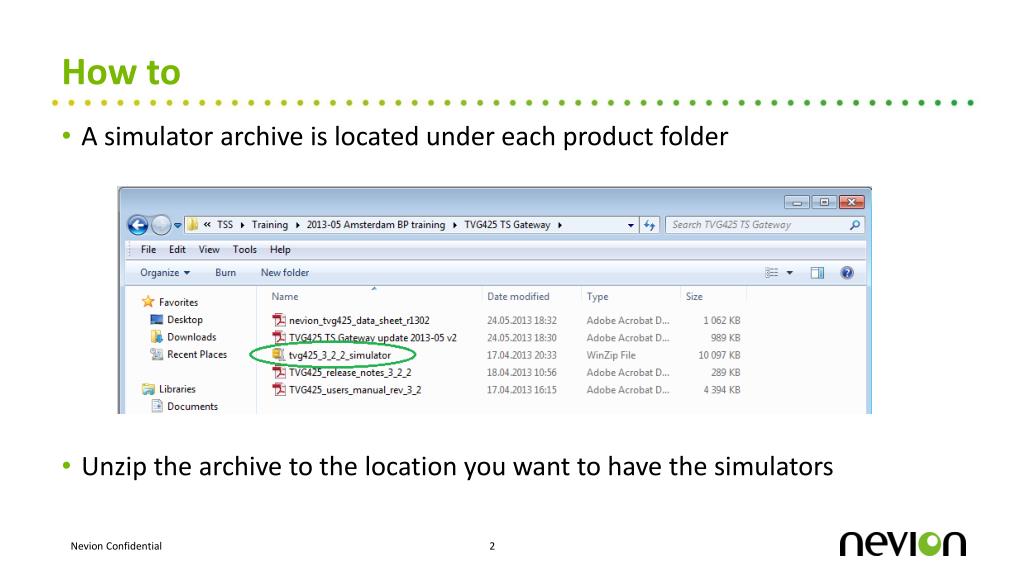
Task: Click the Recent Places icon
Action: click(157, 354)
